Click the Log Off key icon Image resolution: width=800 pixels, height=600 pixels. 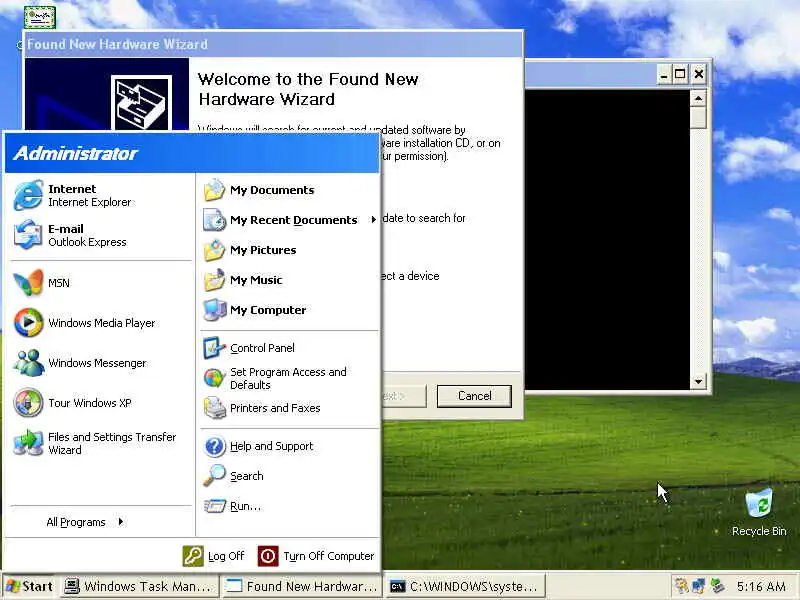193,556
